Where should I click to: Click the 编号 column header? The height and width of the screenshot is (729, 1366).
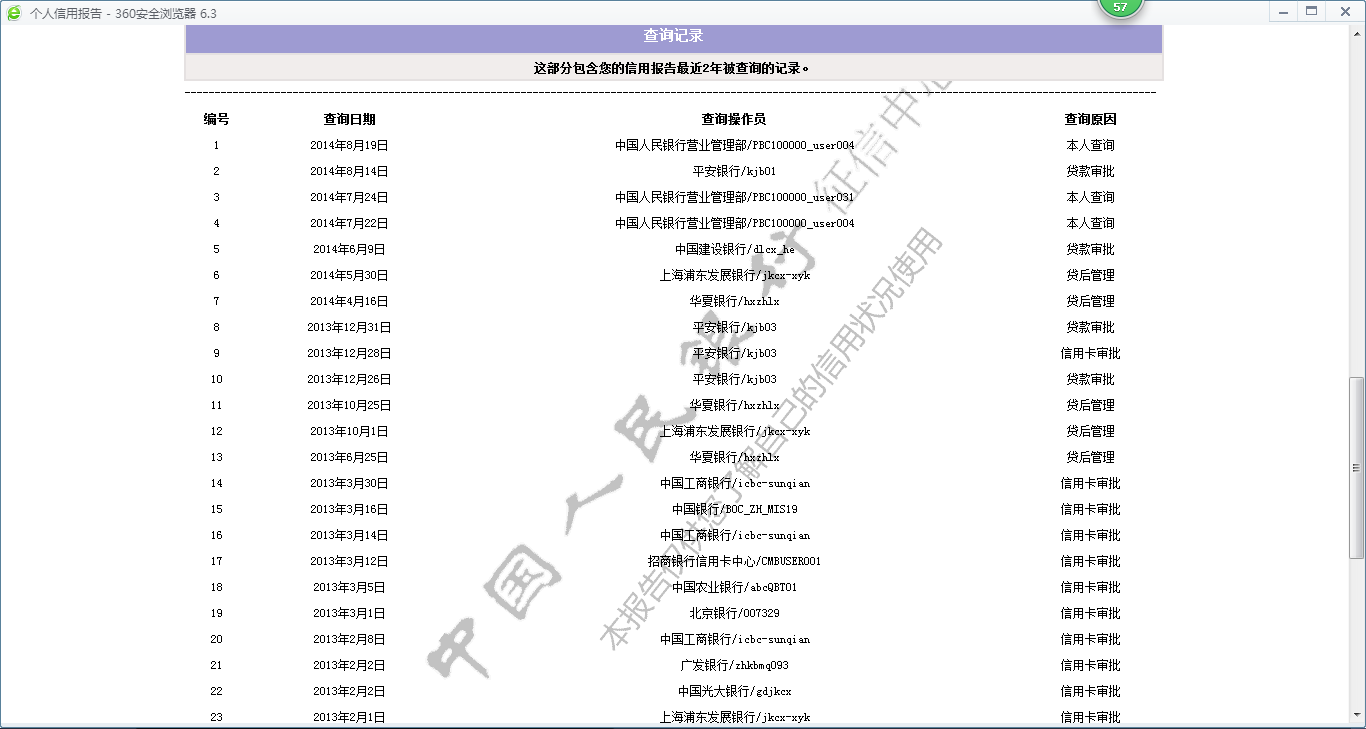click(x=216, y=119)
